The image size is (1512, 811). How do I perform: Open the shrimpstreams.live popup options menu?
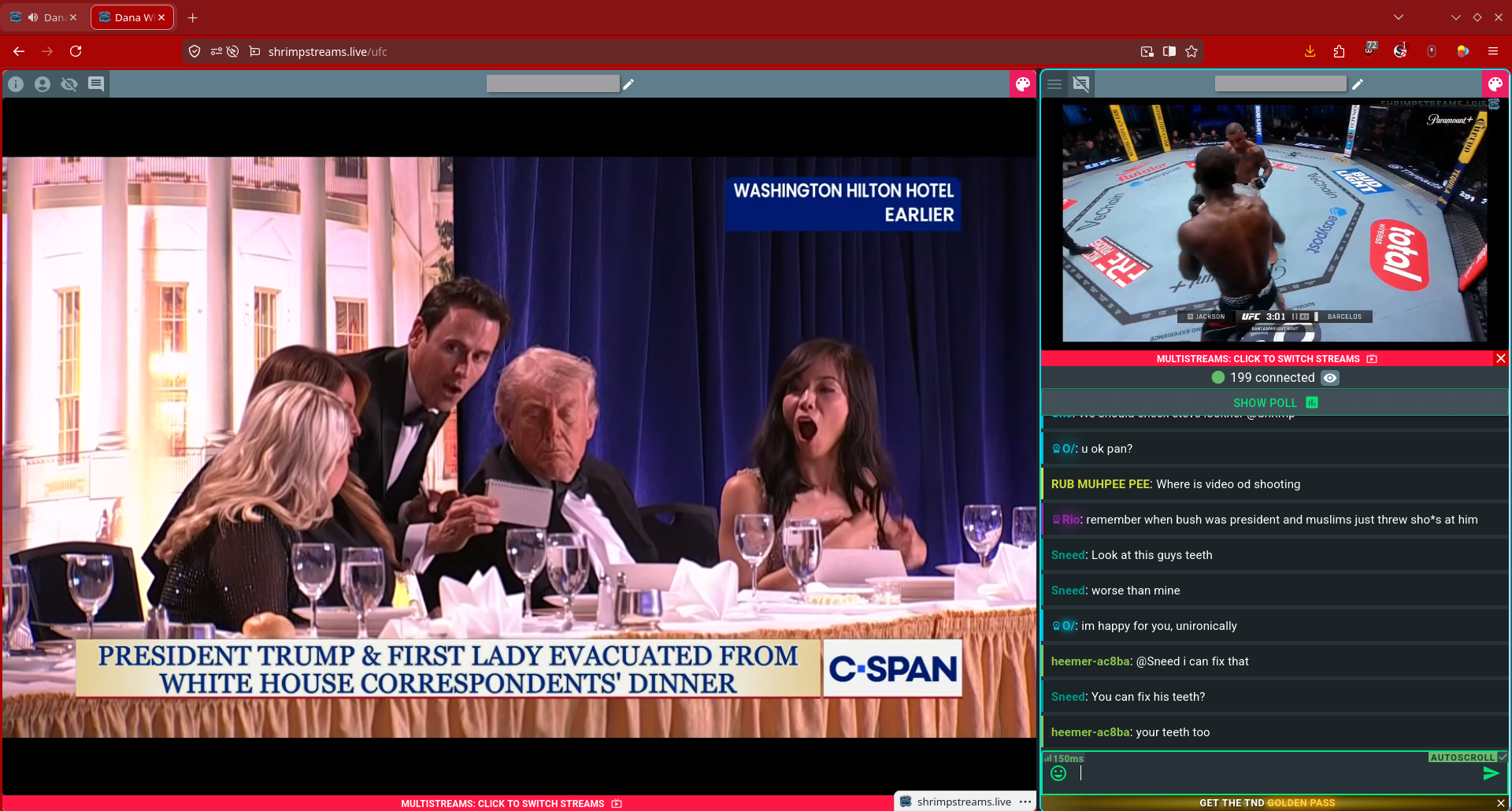click(x=1025, y=802)
